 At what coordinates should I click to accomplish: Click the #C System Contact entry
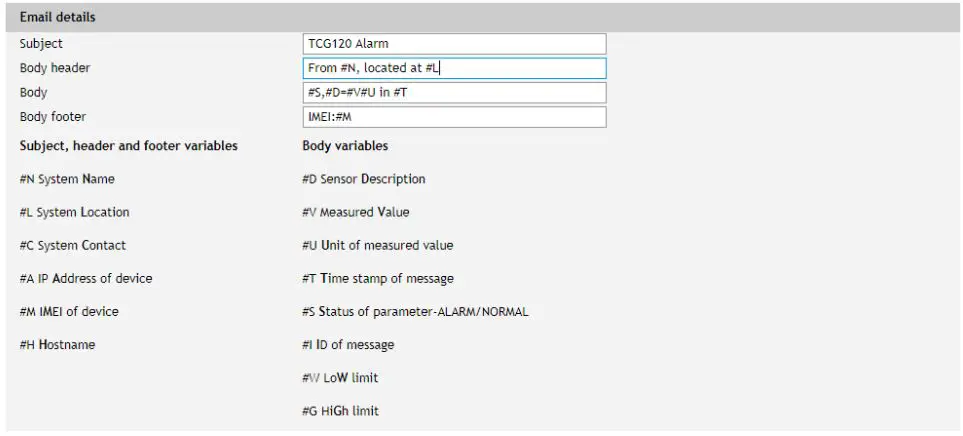pos(73,245)
